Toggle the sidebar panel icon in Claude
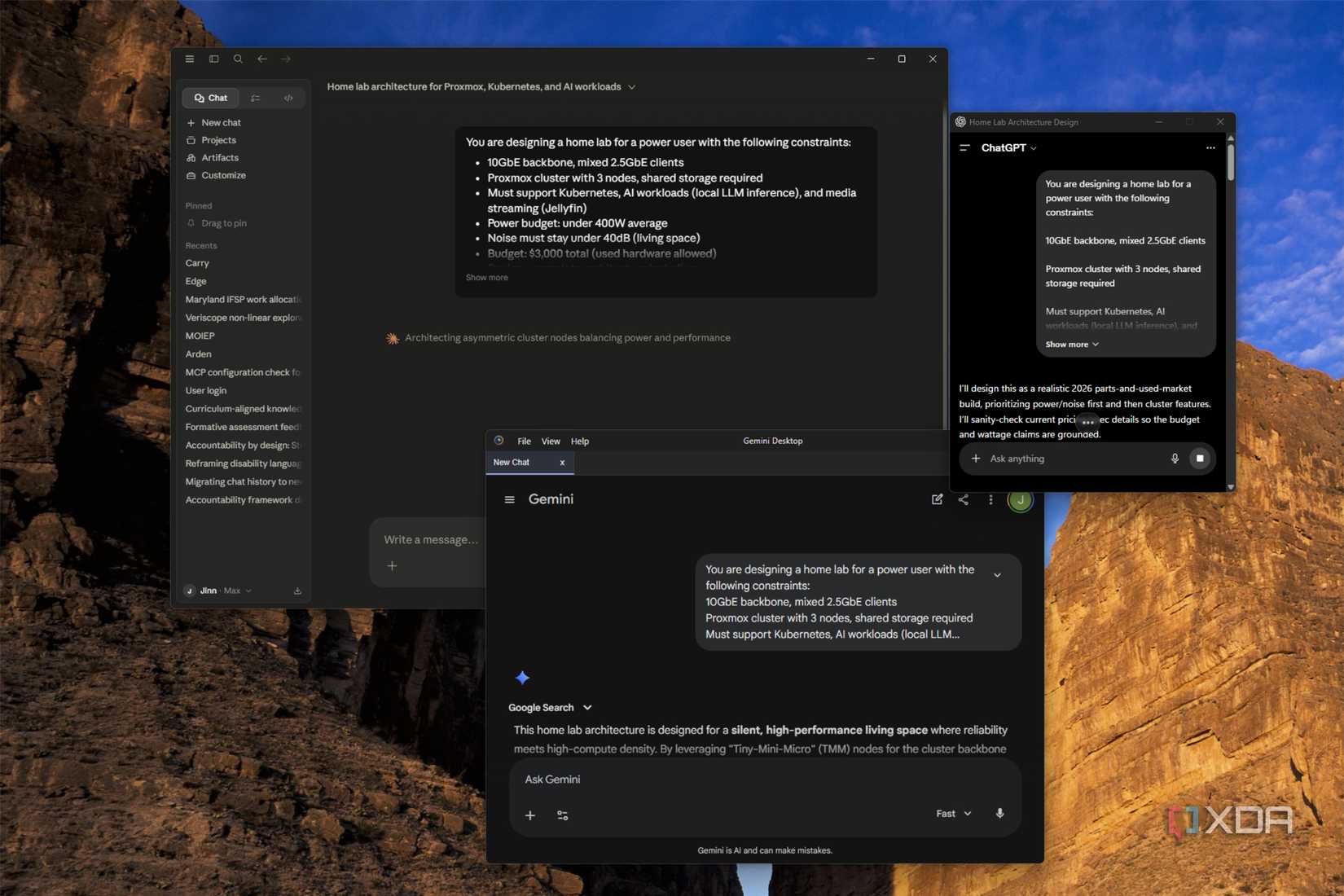Screen dimensions: 1344x896 point(214,59)
